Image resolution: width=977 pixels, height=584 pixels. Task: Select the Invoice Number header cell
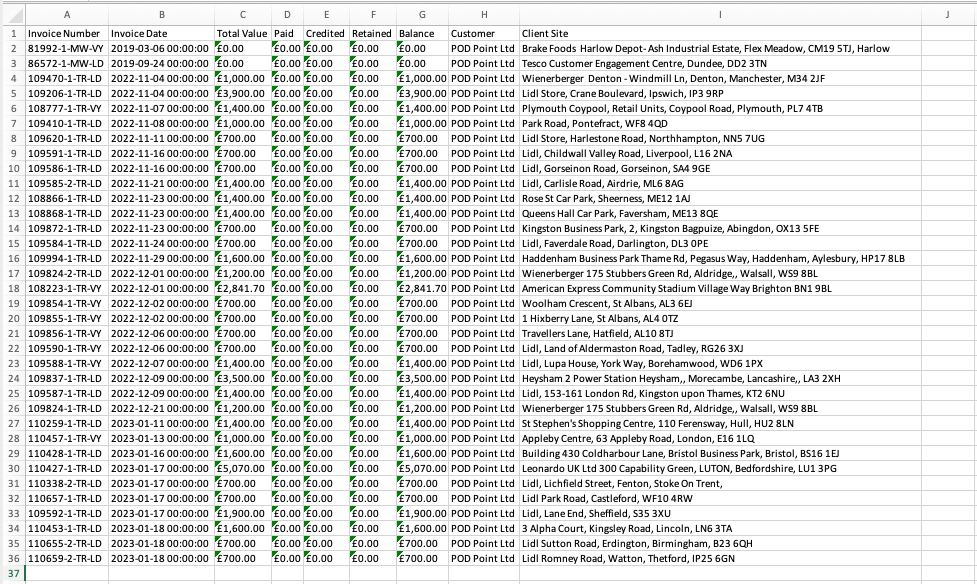point(66,33)
